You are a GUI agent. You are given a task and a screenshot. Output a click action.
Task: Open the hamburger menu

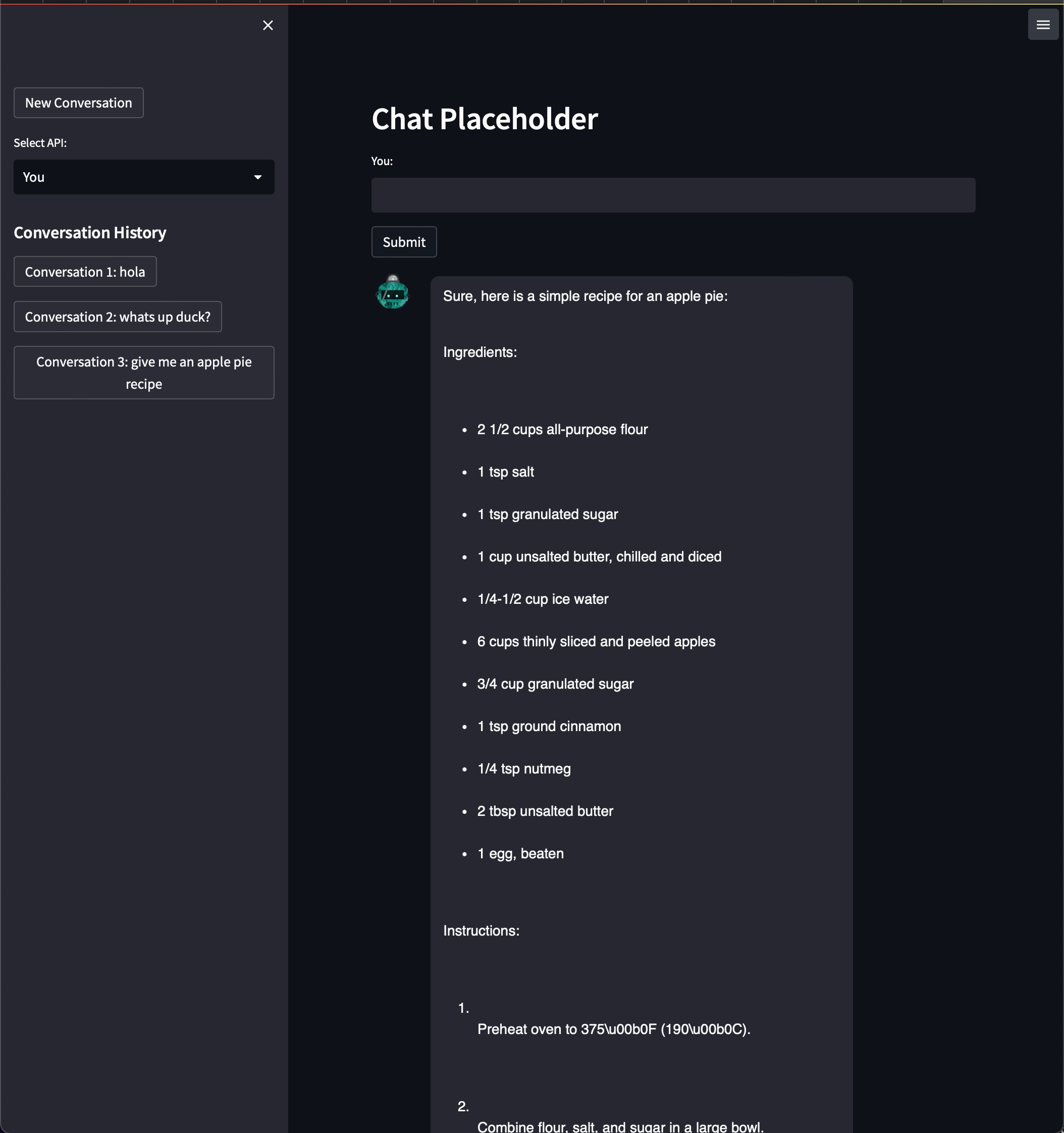(x=1042, y=25)
